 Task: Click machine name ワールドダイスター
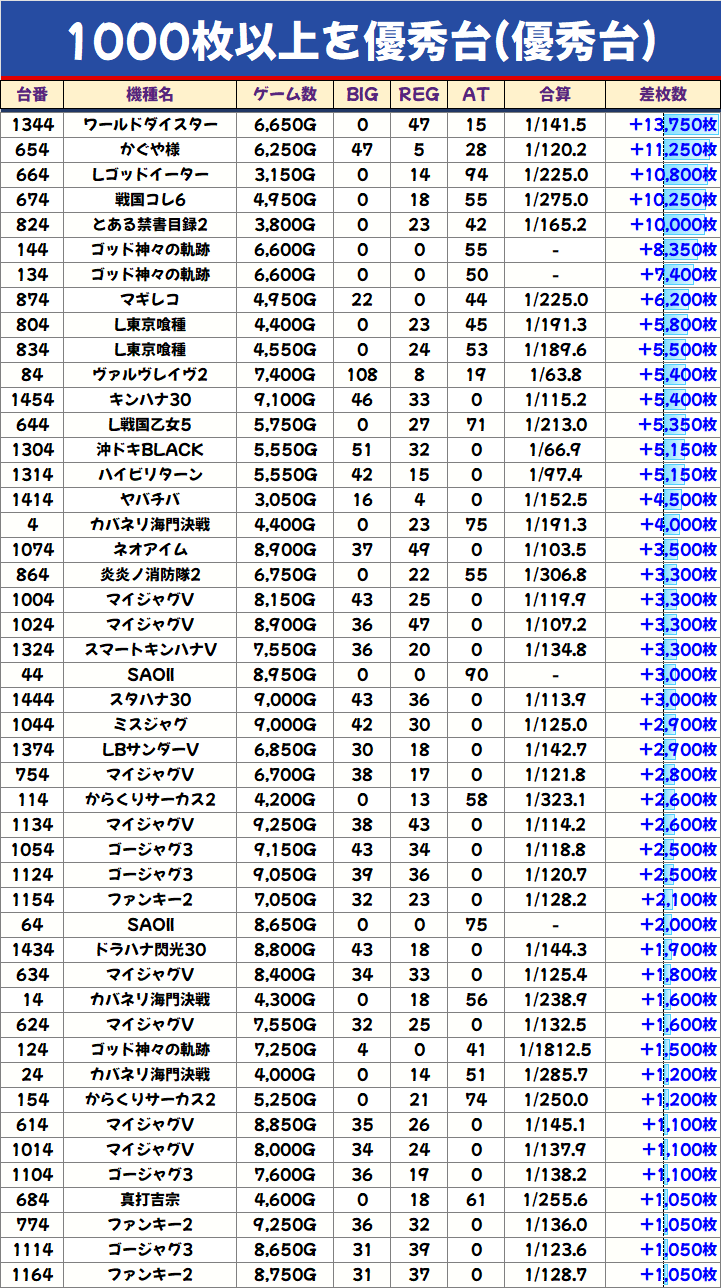tap(150, 125)
